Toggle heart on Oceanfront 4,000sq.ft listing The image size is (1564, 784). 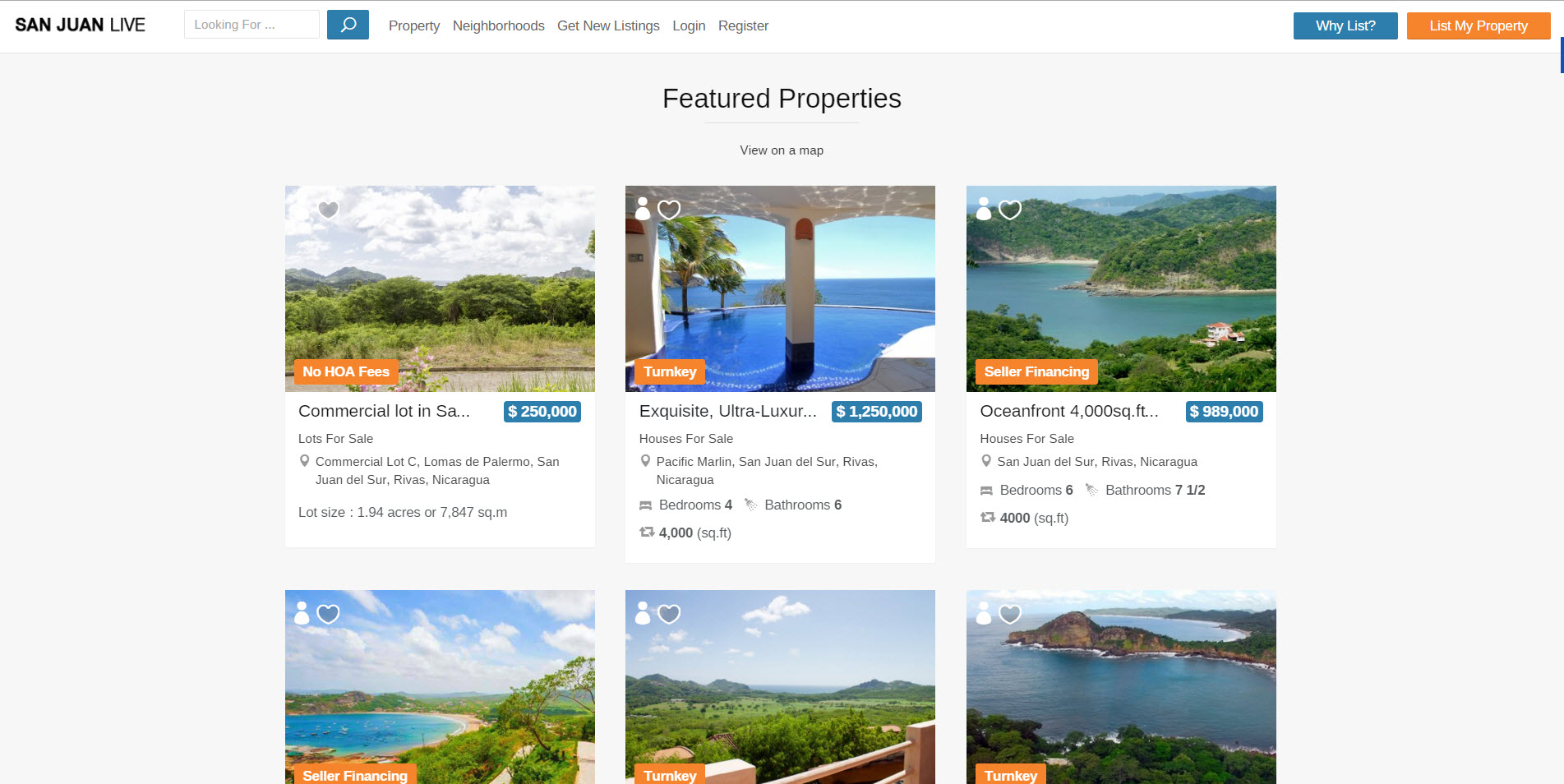coord(1010,210)
